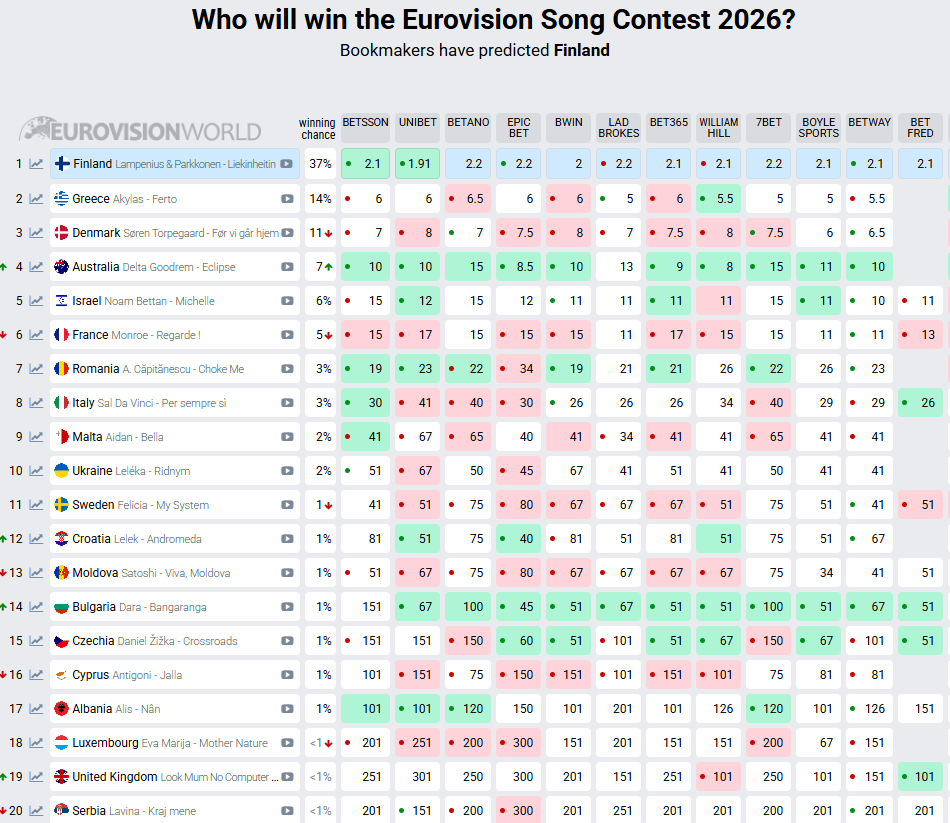Click Finland's 37% winning chance
This screenshot has width=950, height=823.
[x=320, y=164]
